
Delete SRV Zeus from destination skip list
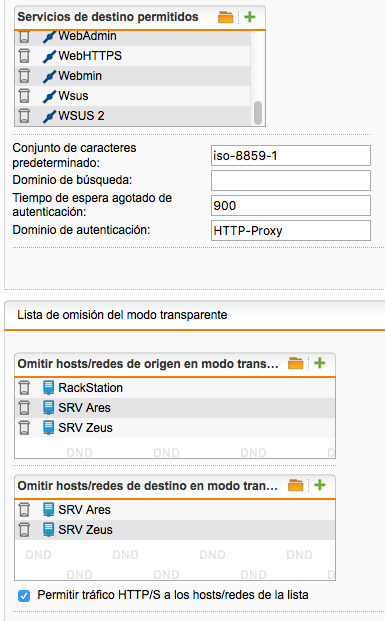[24, 530]
